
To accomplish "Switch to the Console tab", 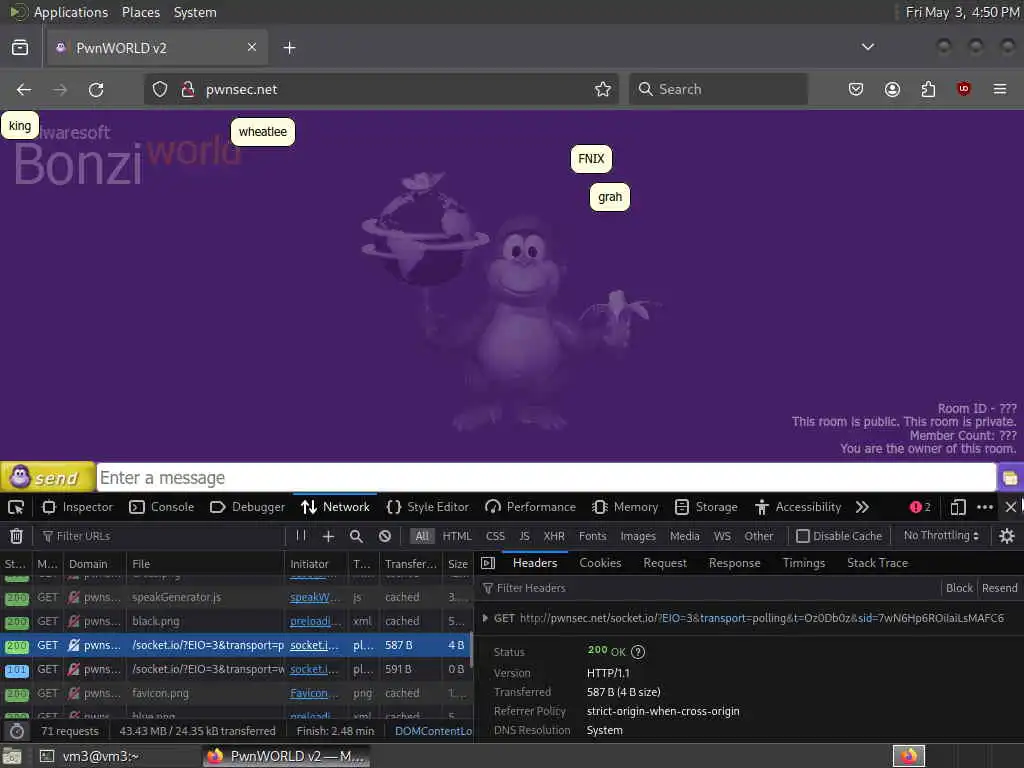I will click(x=162, y=507).
